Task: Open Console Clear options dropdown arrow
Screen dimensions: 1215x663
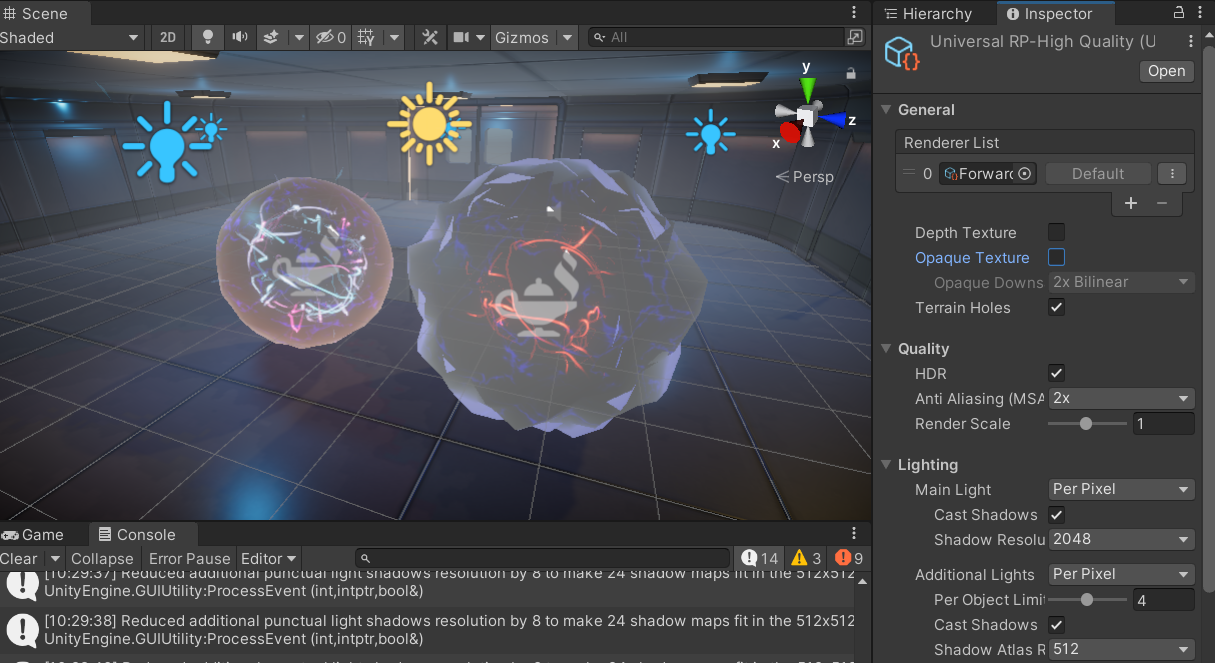Action: [x=55, y=559]
